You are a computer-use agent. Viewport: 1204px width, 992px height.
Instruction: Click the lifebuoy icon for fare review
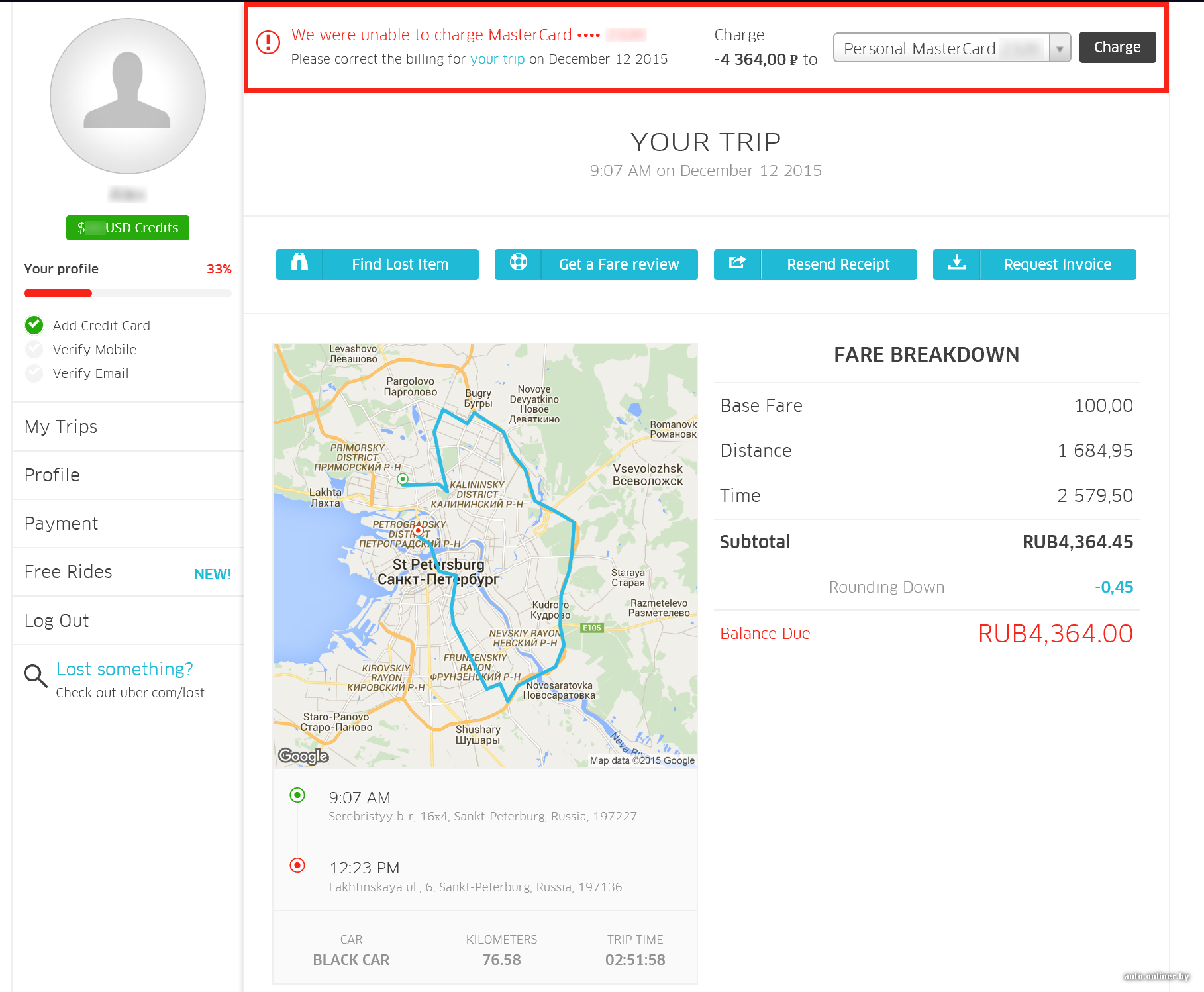pos(519,262)
